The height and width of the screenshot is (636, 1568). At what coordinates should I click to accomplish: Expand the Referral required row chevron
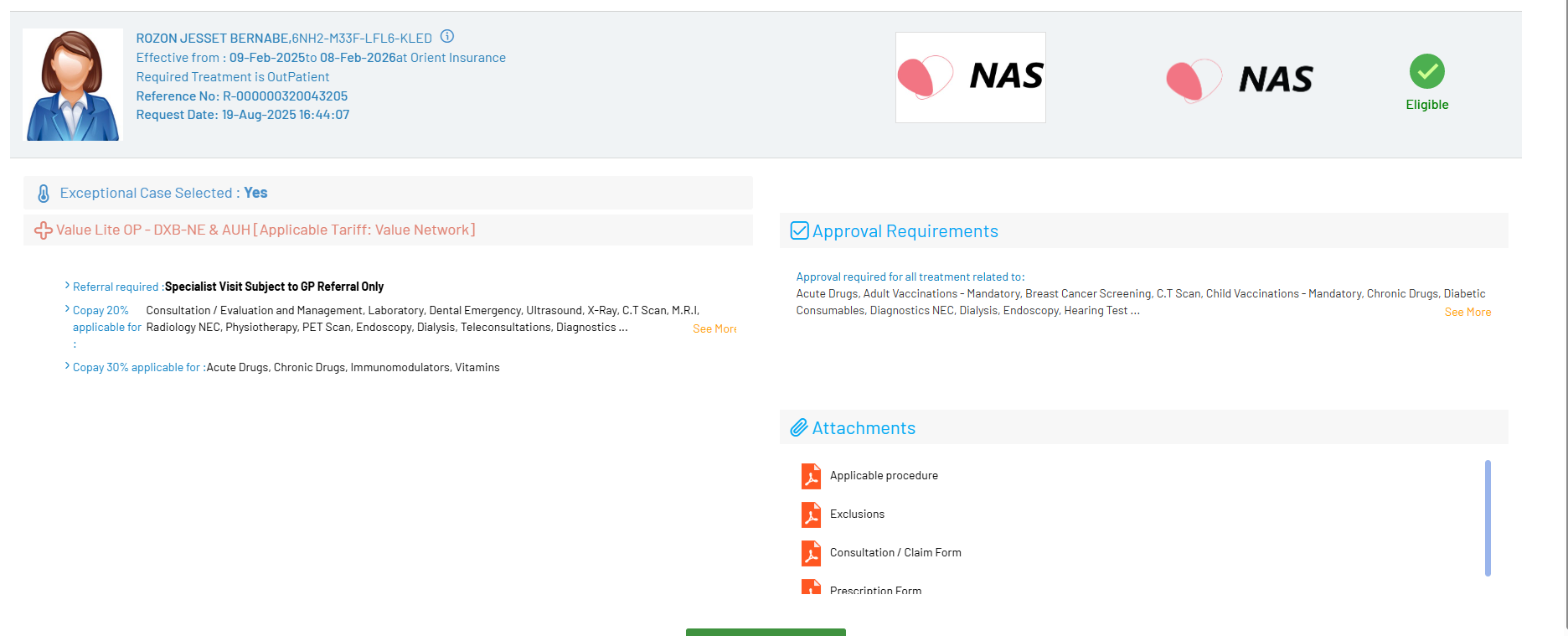pos(67,286)
